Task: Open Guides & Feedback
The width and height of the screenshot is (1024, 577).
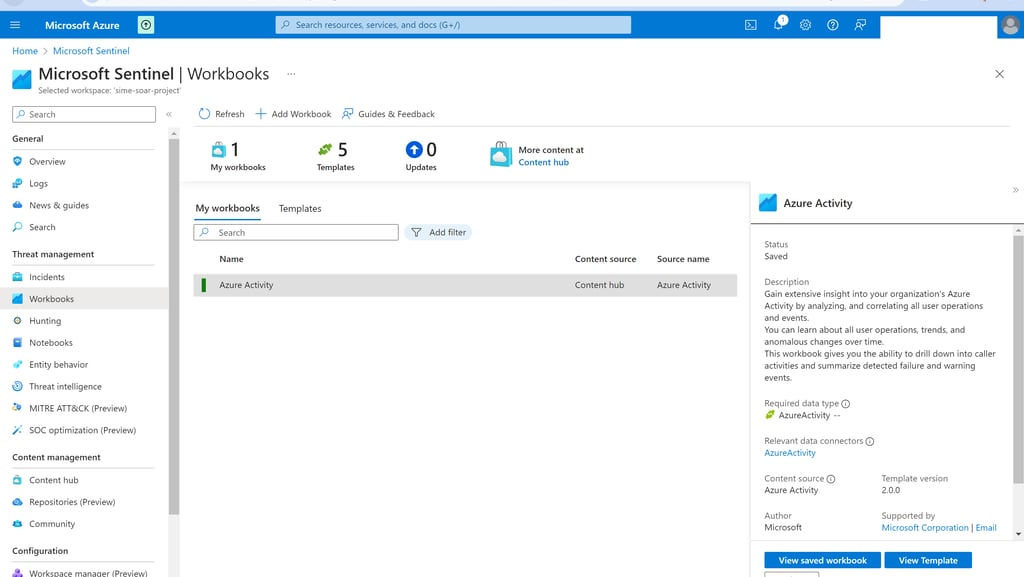Action: [x=388, y=114]
